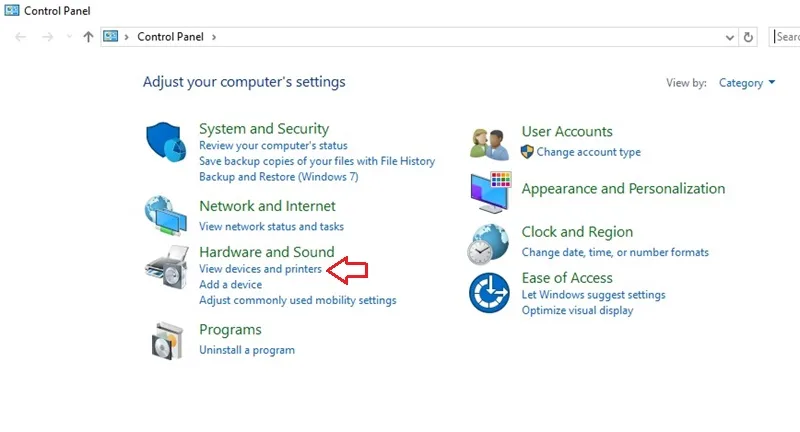800x432 pixels.
Task: Open Uninstall a program link
Action: point(247,350)
